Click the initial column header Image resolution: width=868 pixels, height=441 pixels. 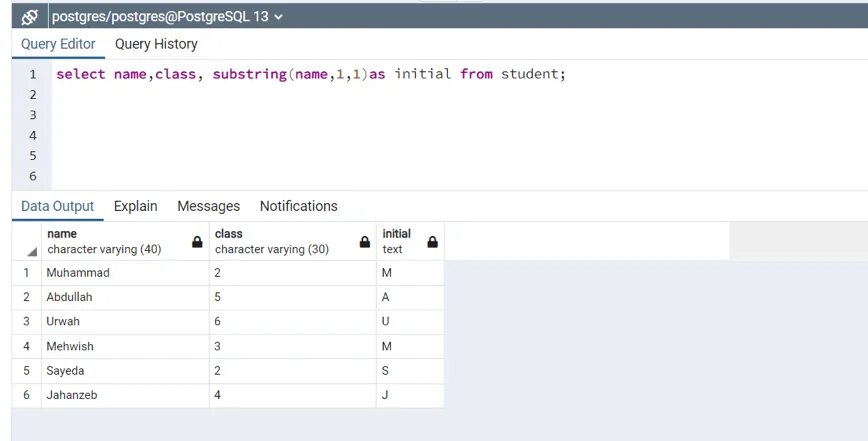[410, 241]
